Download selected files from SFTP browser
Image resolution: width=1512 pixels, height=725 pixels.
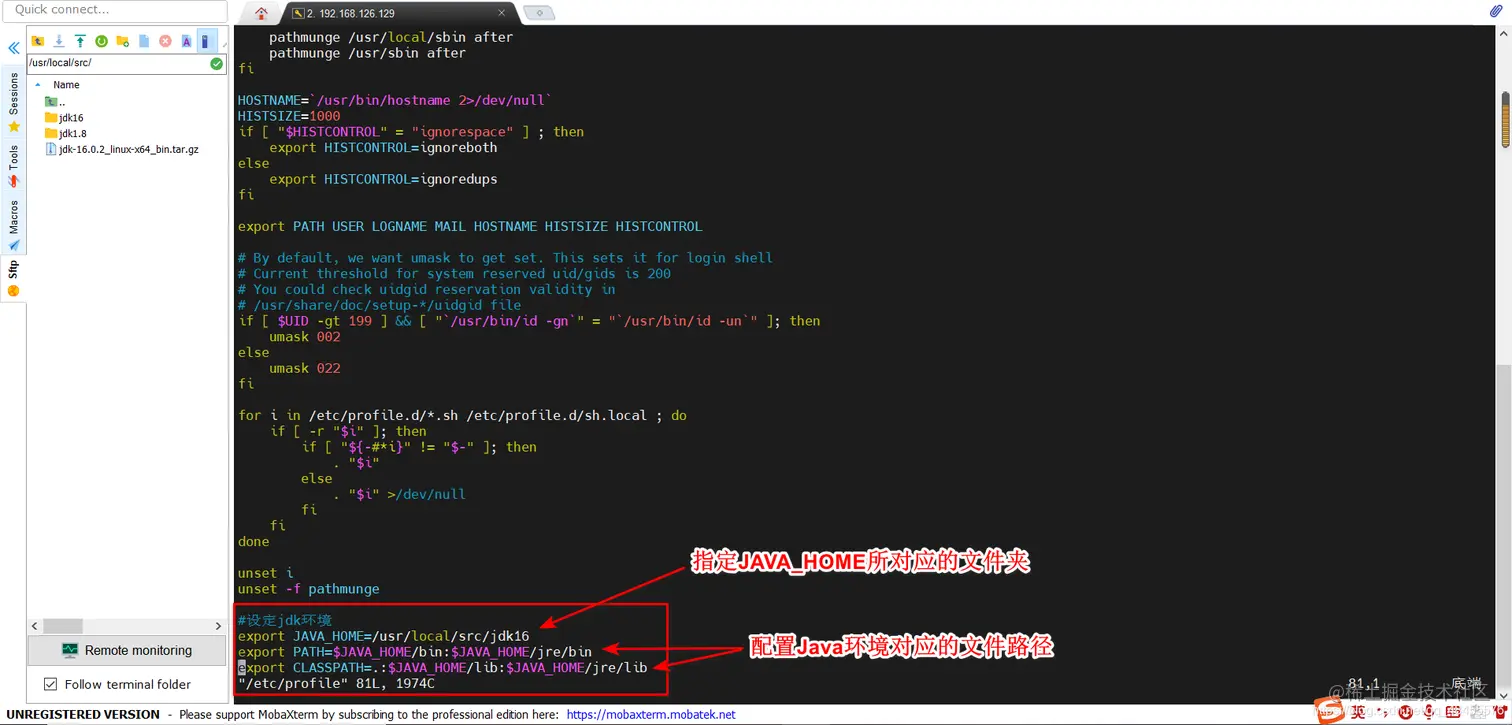59,41
